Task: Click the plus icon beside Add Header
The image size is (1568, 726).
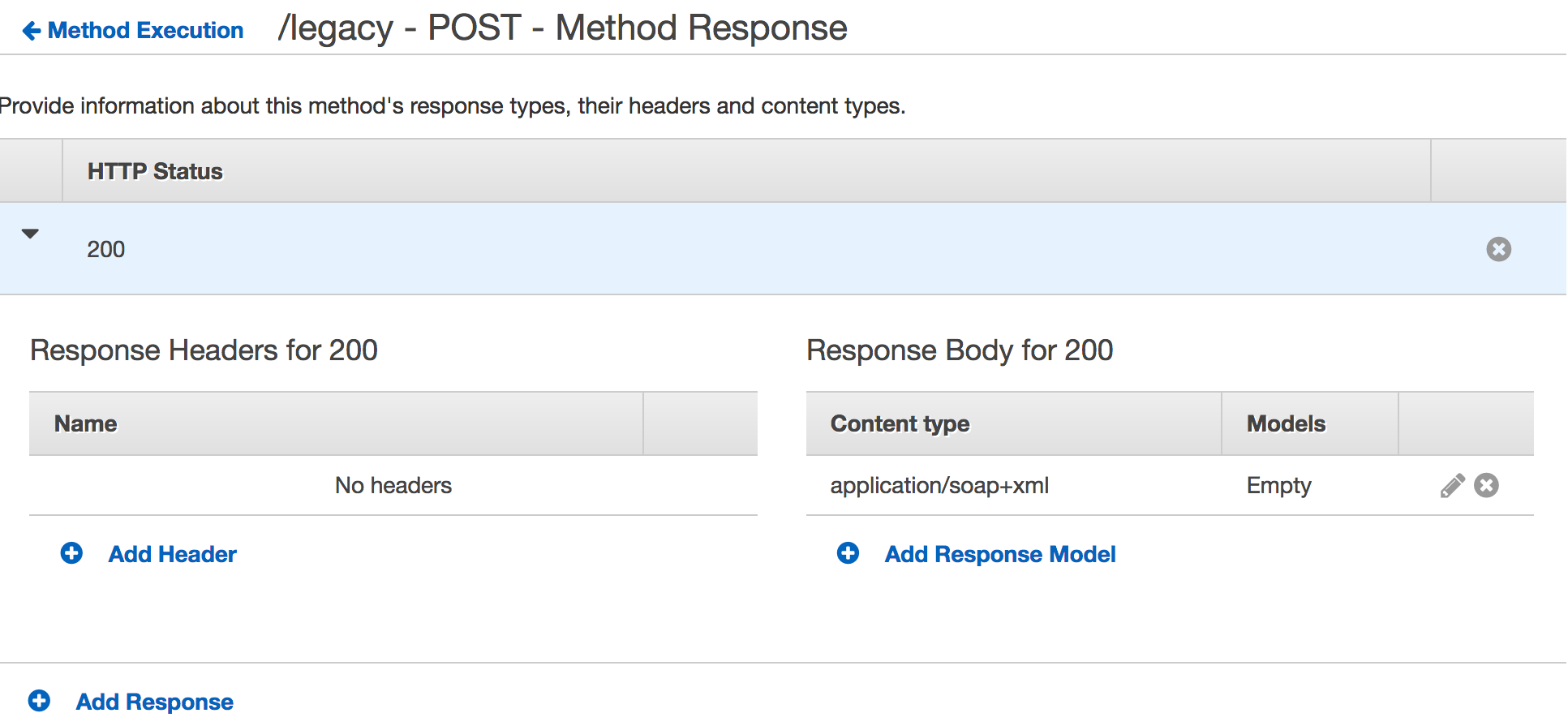Action: coord(71,553)
